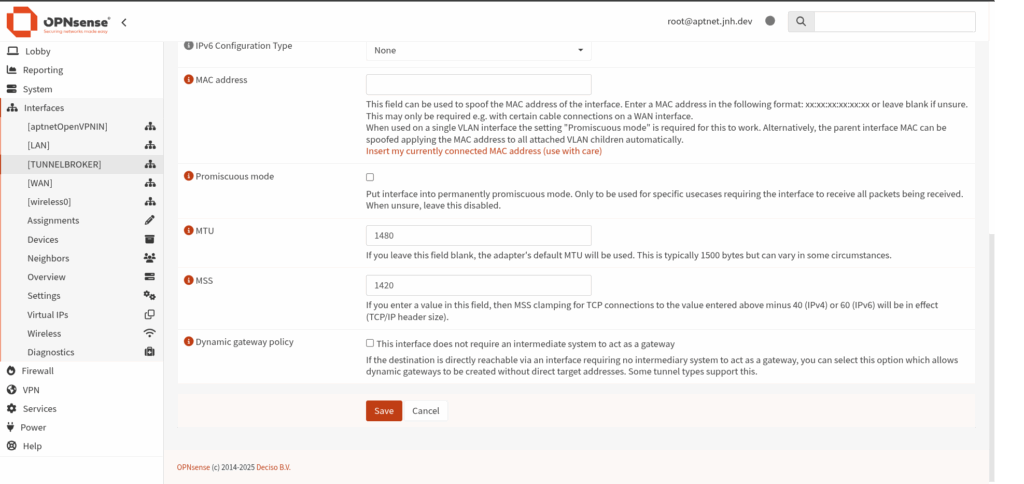Show help info for Promiscuous mode
The height and width of the screenshot is (484, 1024).
[189, 176]
